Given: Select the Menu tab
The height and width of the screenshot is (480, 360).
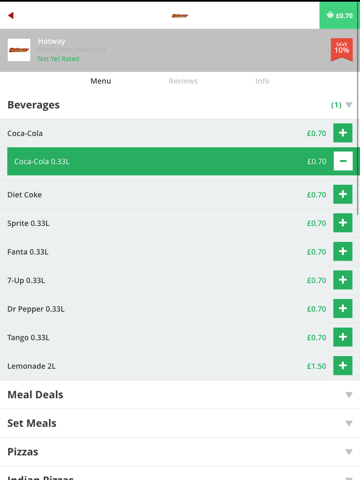Looking at the screenshot, I should click(101, 81).
